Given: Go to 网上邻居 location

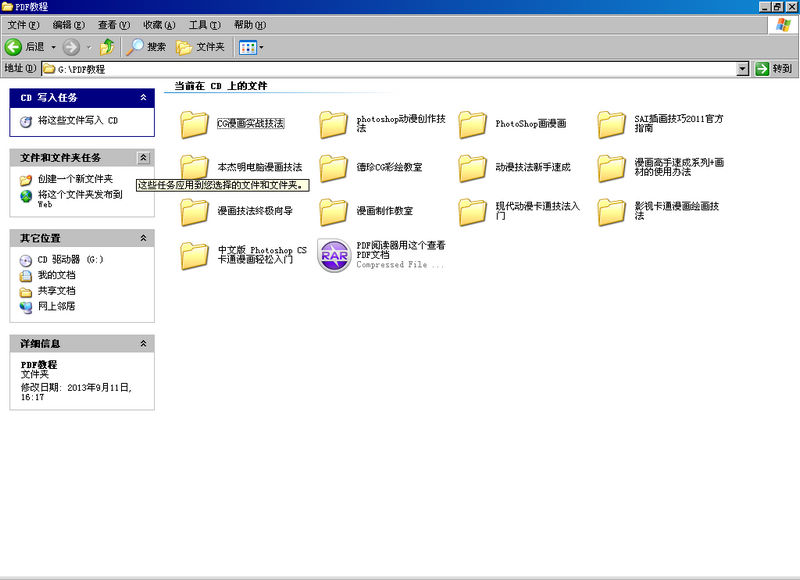Looking at the screenshot, I should [x=57, y=307].
